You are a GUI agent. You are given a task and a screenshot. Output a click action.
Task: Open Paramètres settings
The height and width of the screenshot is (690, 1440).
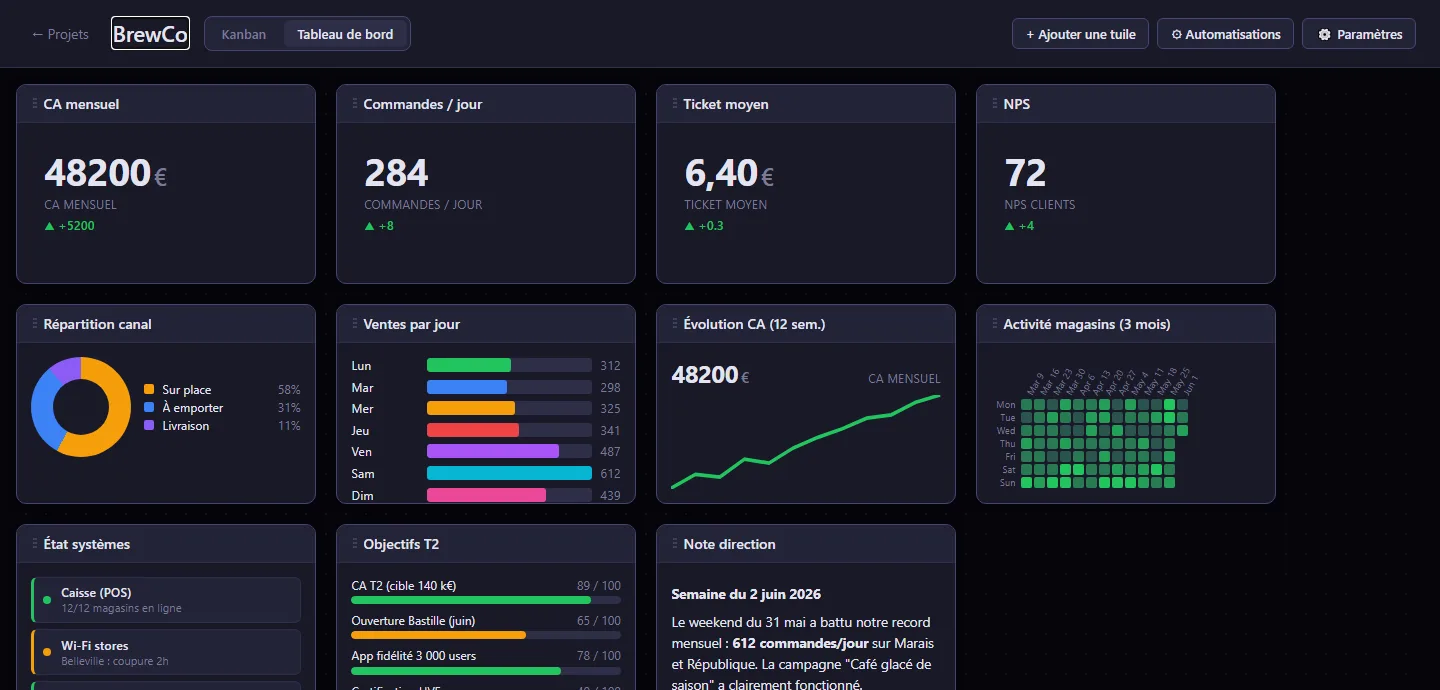pyautogui.click(x=1359, y=34)
